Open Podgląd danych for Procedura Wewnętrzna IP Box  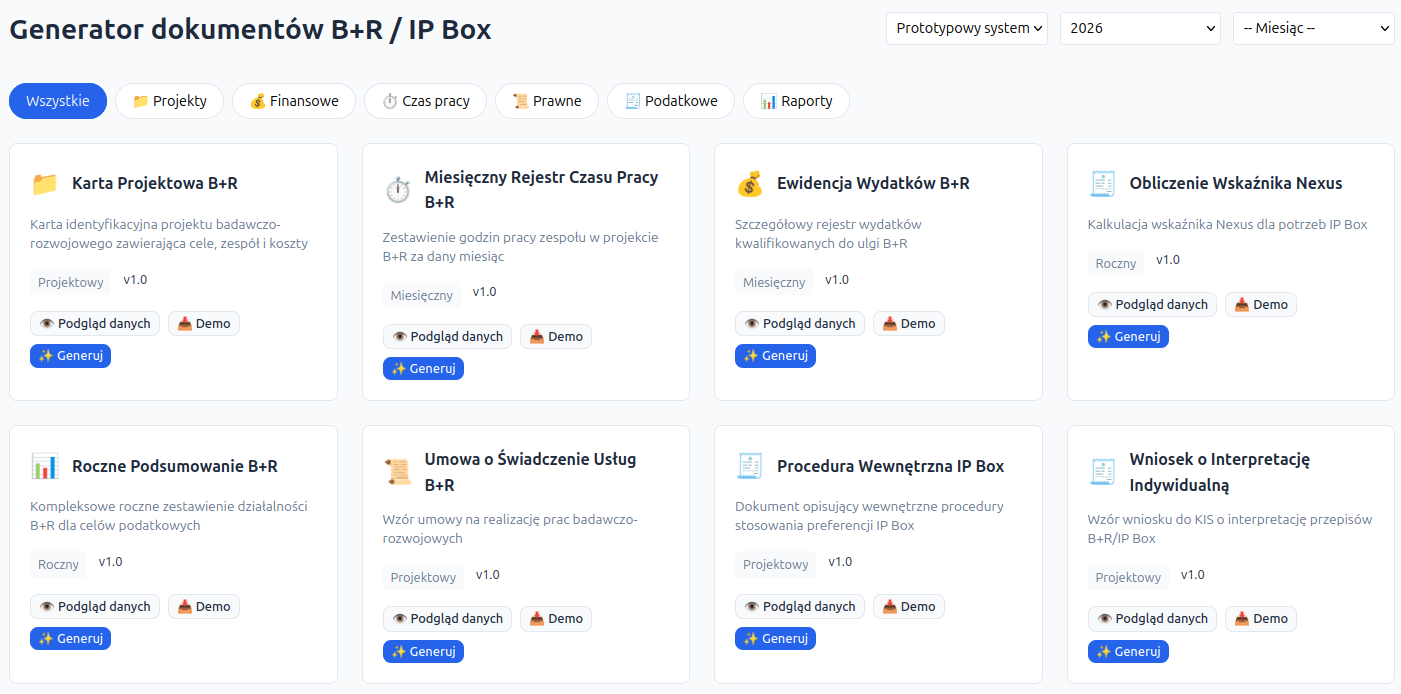coord(799,606)
